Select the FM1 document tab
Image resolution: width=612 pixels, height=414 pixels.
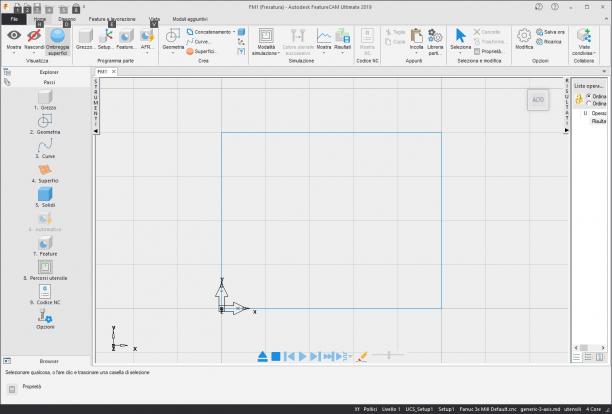102,72
